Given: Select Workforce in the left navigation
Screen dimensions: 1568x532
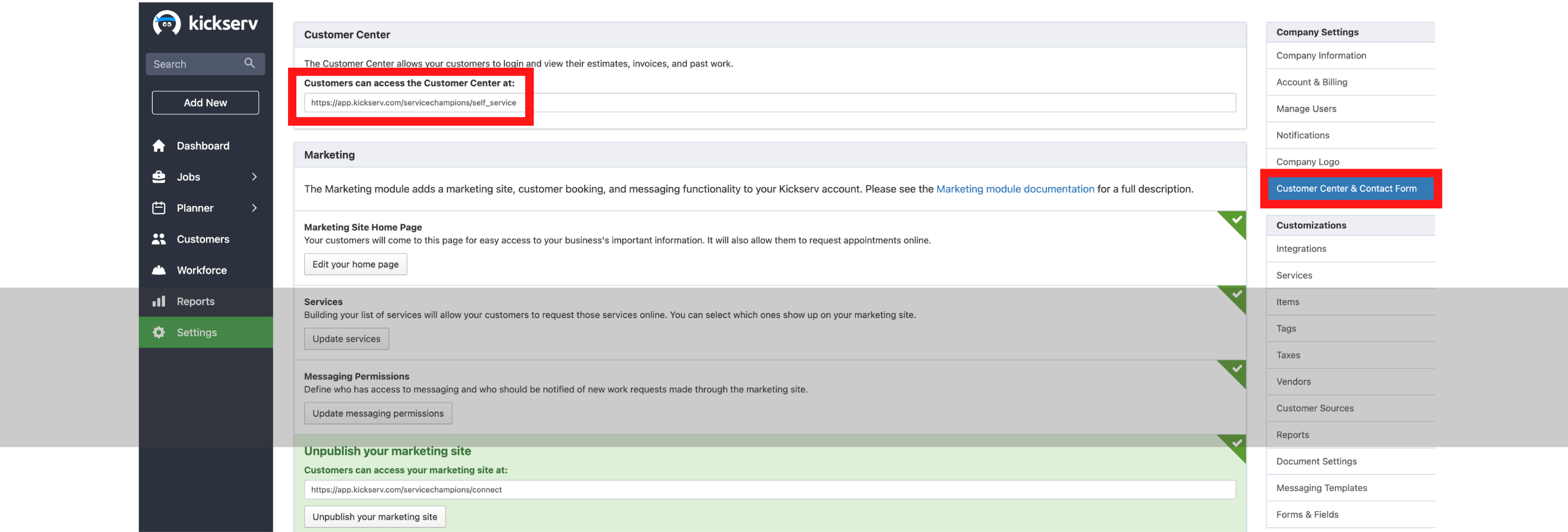Looking at the screenshot, I should (x=206, y=270).
